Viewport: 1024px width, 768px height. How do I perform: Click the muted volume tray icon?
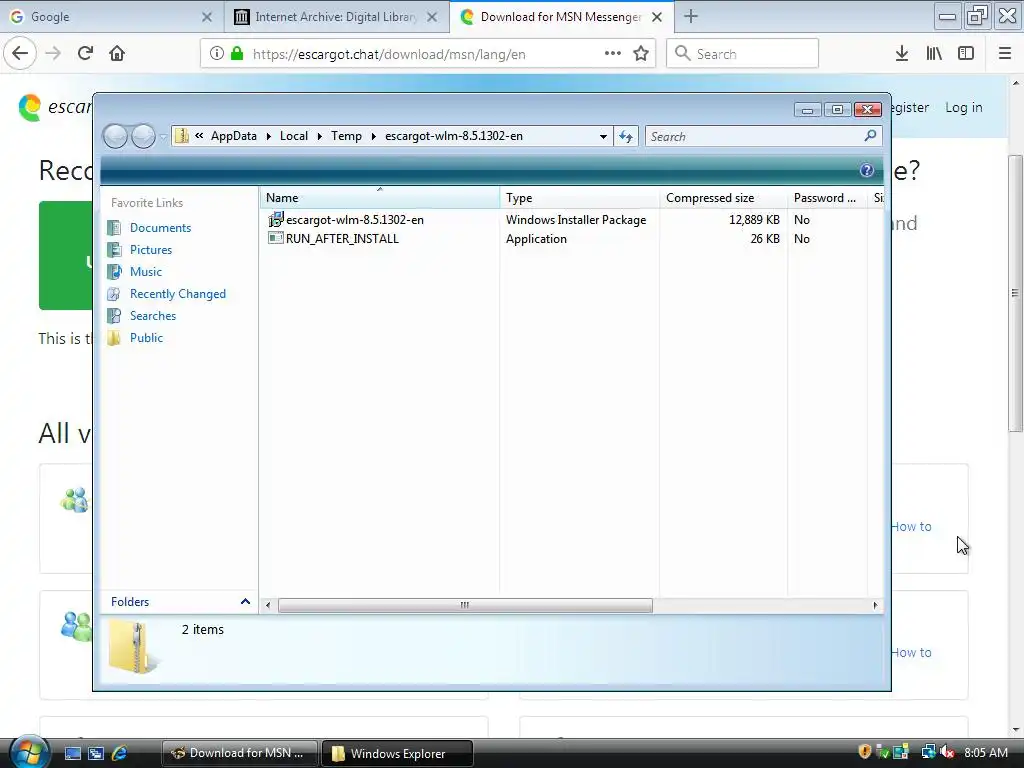coord(948,752)
